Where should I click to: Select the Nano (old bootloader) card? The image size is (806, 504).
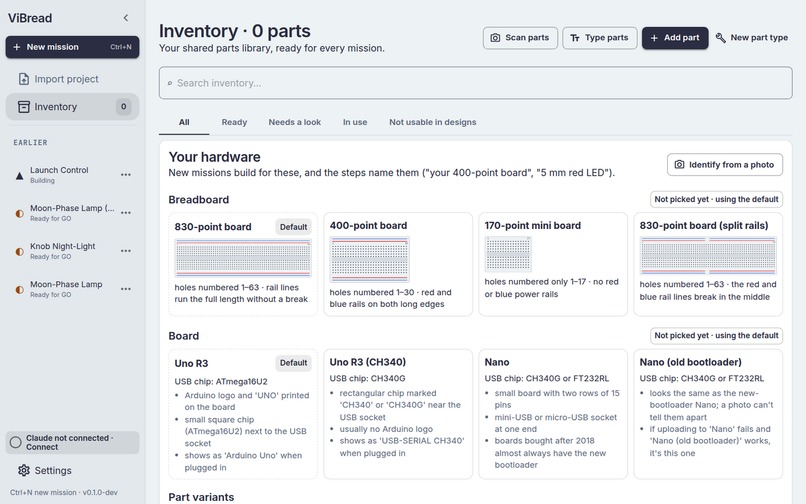708,414
